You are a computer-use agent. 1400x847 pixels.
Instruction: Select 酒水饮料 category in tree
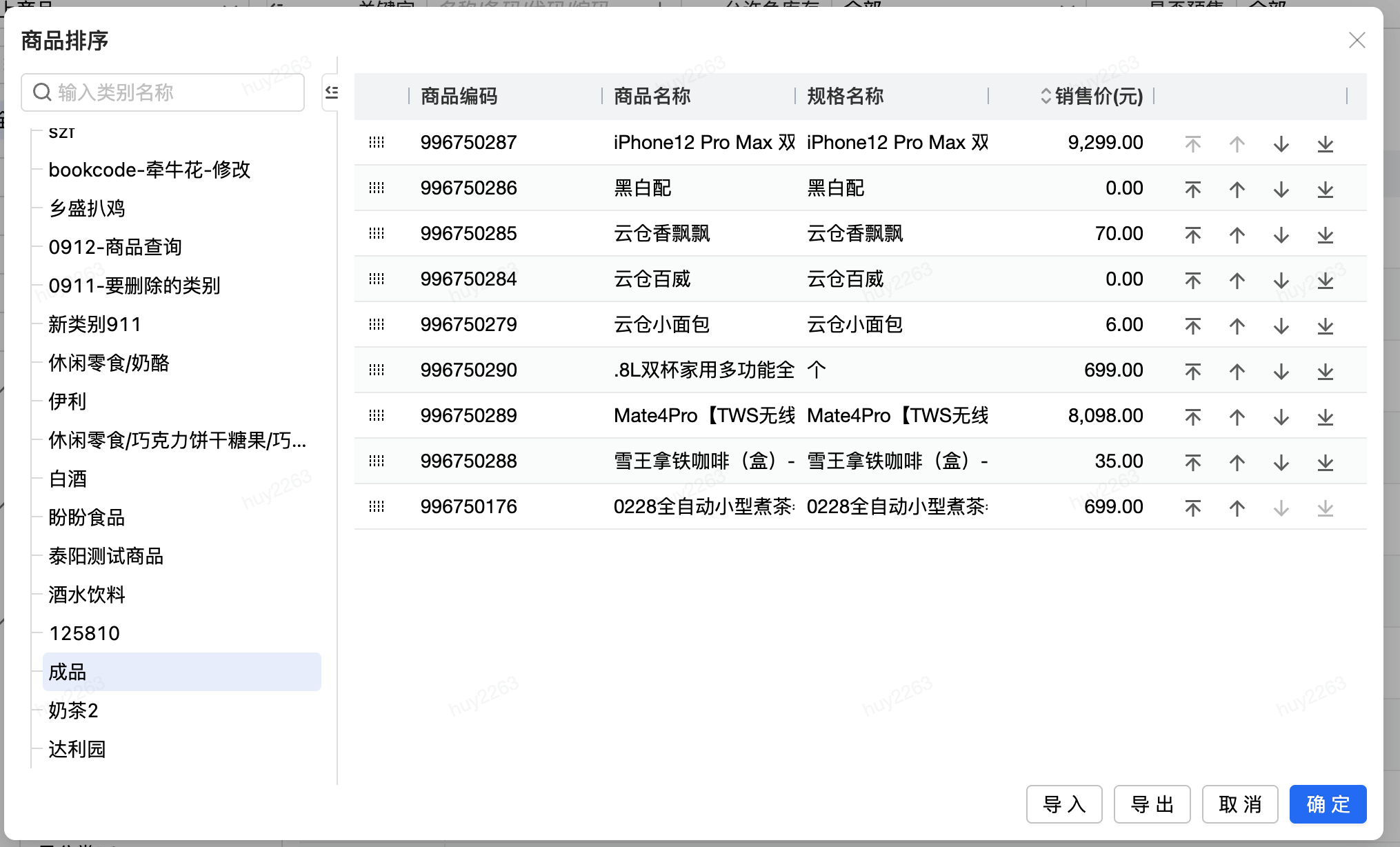pyautogui.click(x=87, y=595)
